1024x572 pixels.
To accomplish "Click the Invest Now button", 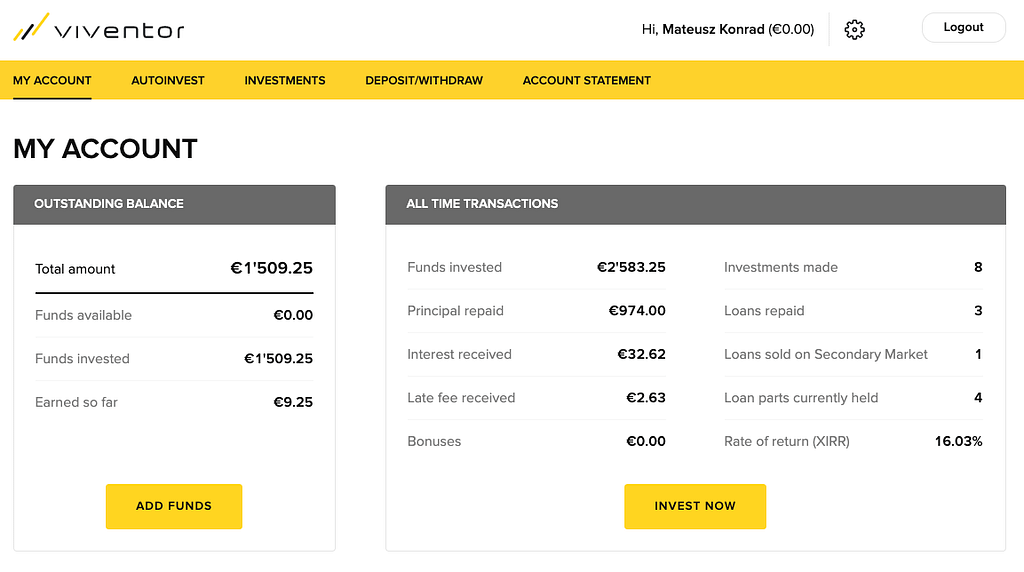I will [695, 506].
